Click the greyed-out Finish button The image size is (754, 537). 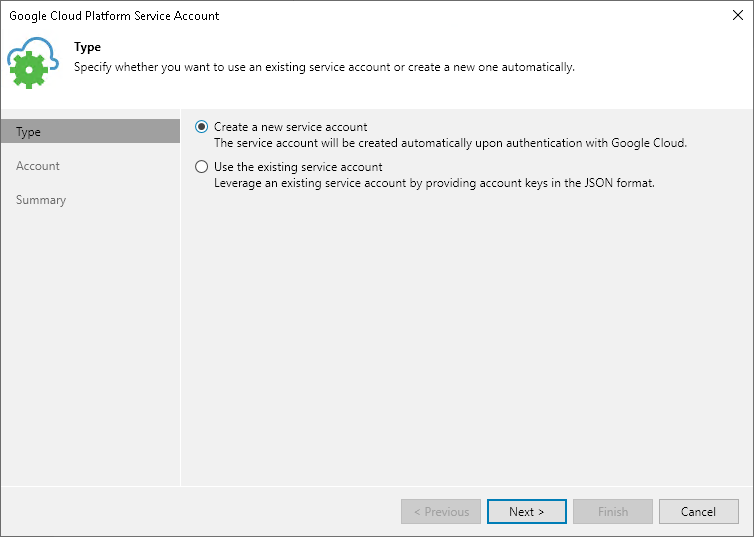pyautogui.click(x=613, y=512)
